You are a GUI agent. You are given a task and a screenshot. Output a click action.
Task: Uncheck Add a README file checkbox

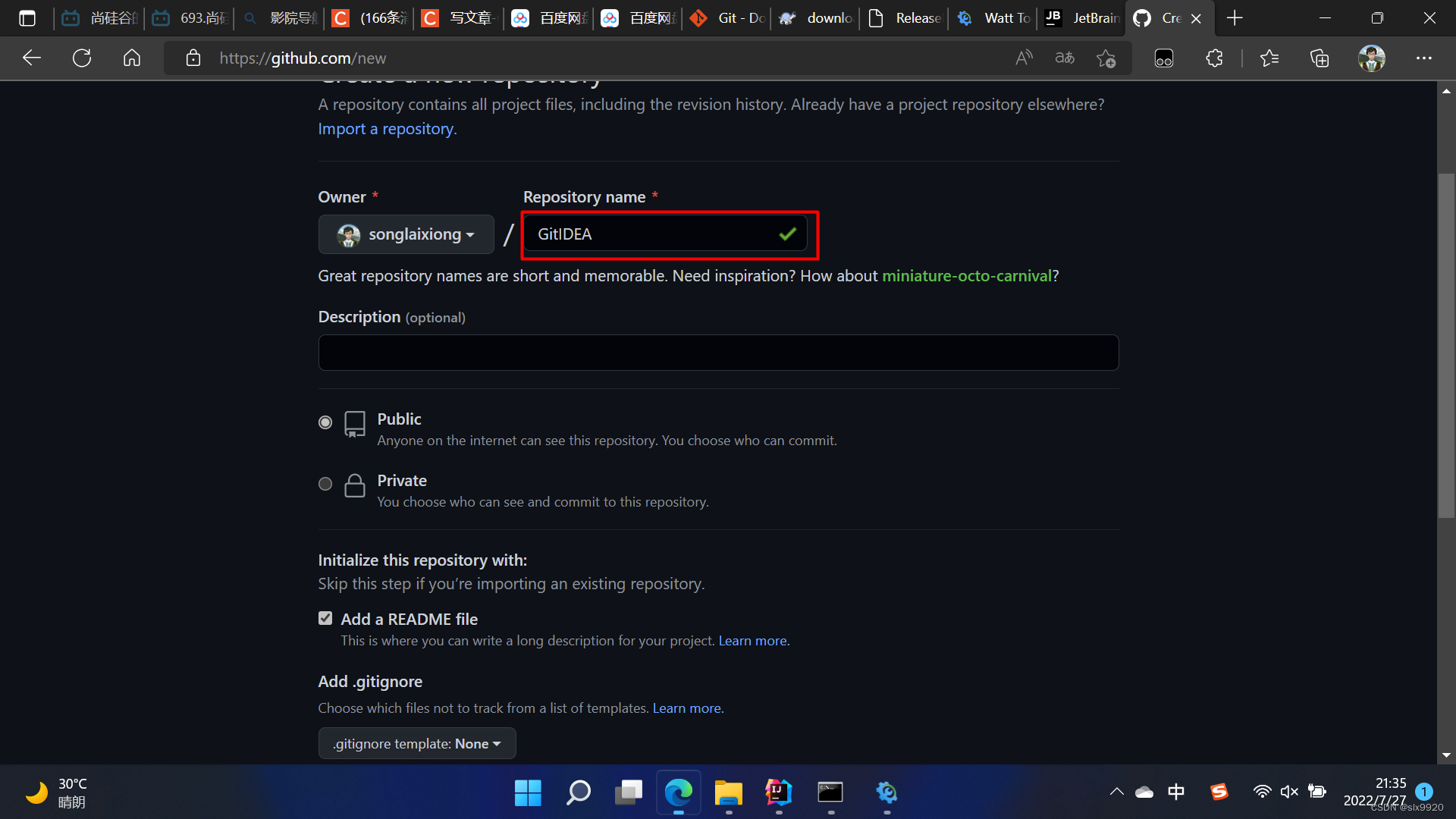[x=325, y=619]
